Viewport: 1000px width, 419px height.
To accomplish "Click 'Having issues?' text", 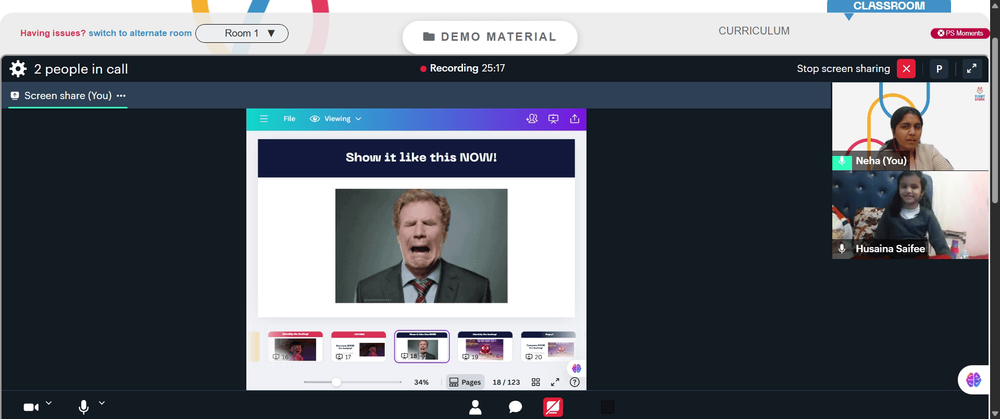I will click(x=53, y=33).
